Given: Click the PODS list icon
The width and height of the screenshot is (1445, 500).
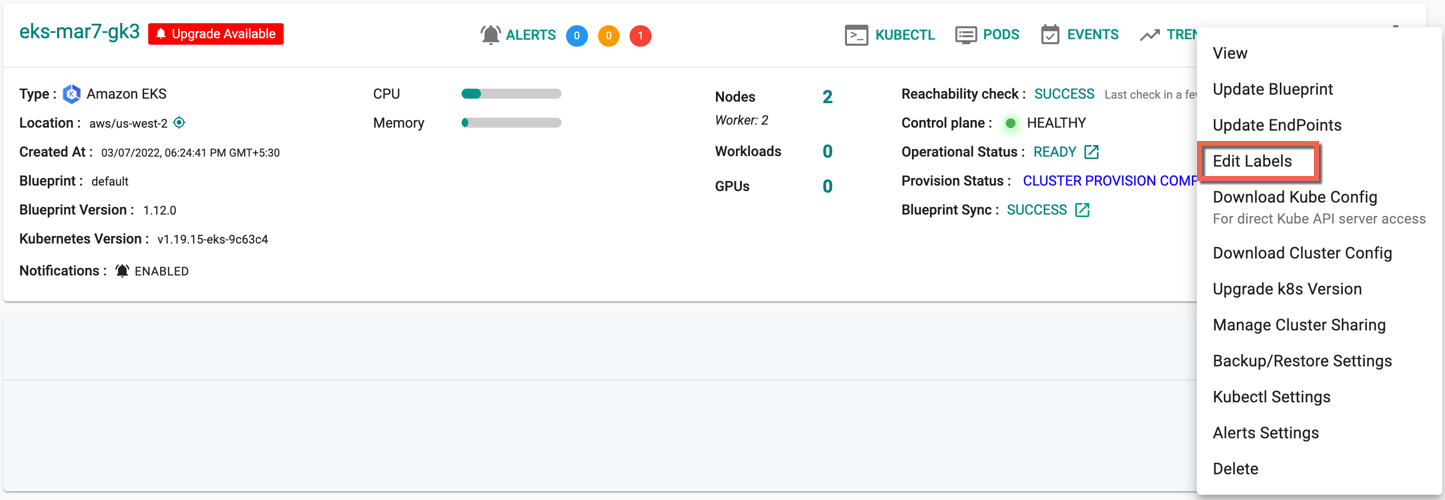Looking at the screenshot, I should pyautogui.click(x=966, y=35).
